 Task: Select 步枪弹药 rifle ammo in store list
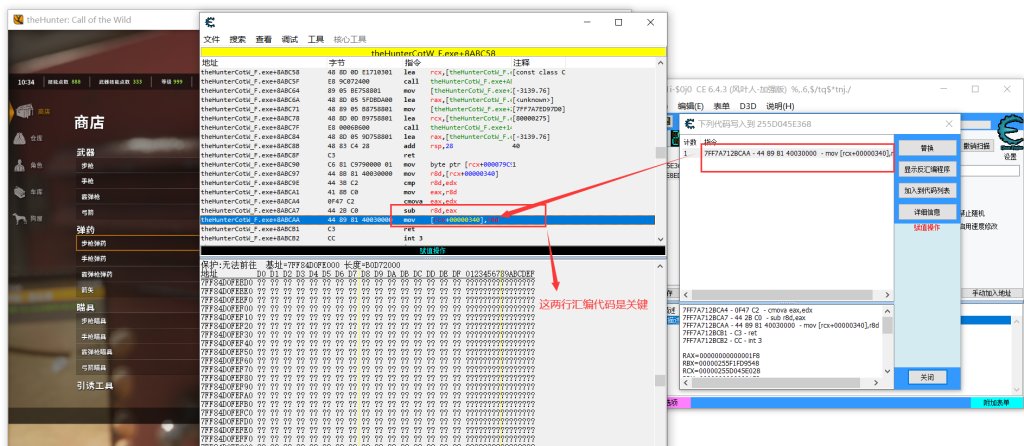(97, 243)
